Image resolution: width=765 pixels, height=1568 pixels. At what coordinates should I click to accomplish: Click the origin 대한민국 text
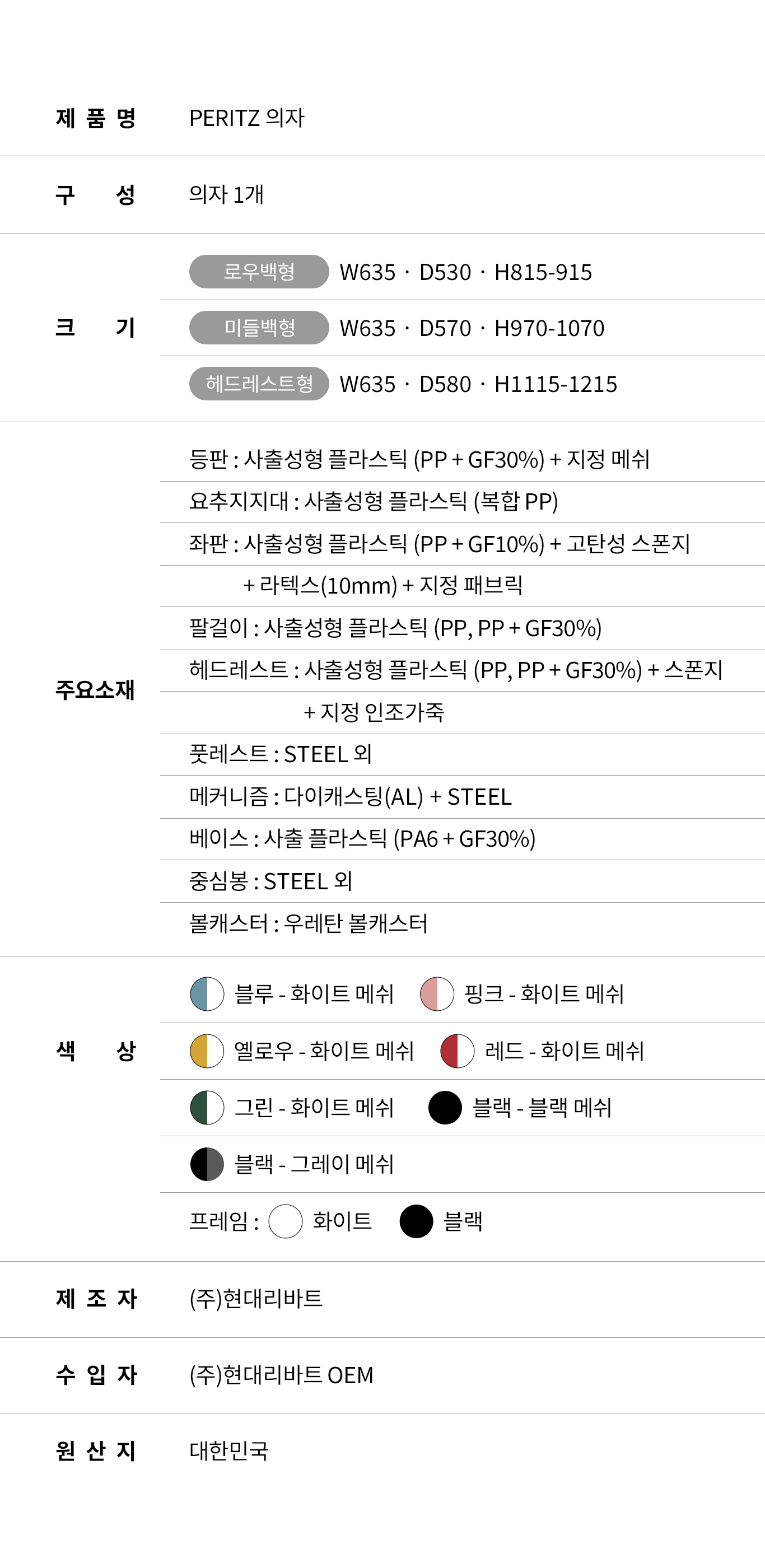pyautogui.click(x=229, y=1450)
